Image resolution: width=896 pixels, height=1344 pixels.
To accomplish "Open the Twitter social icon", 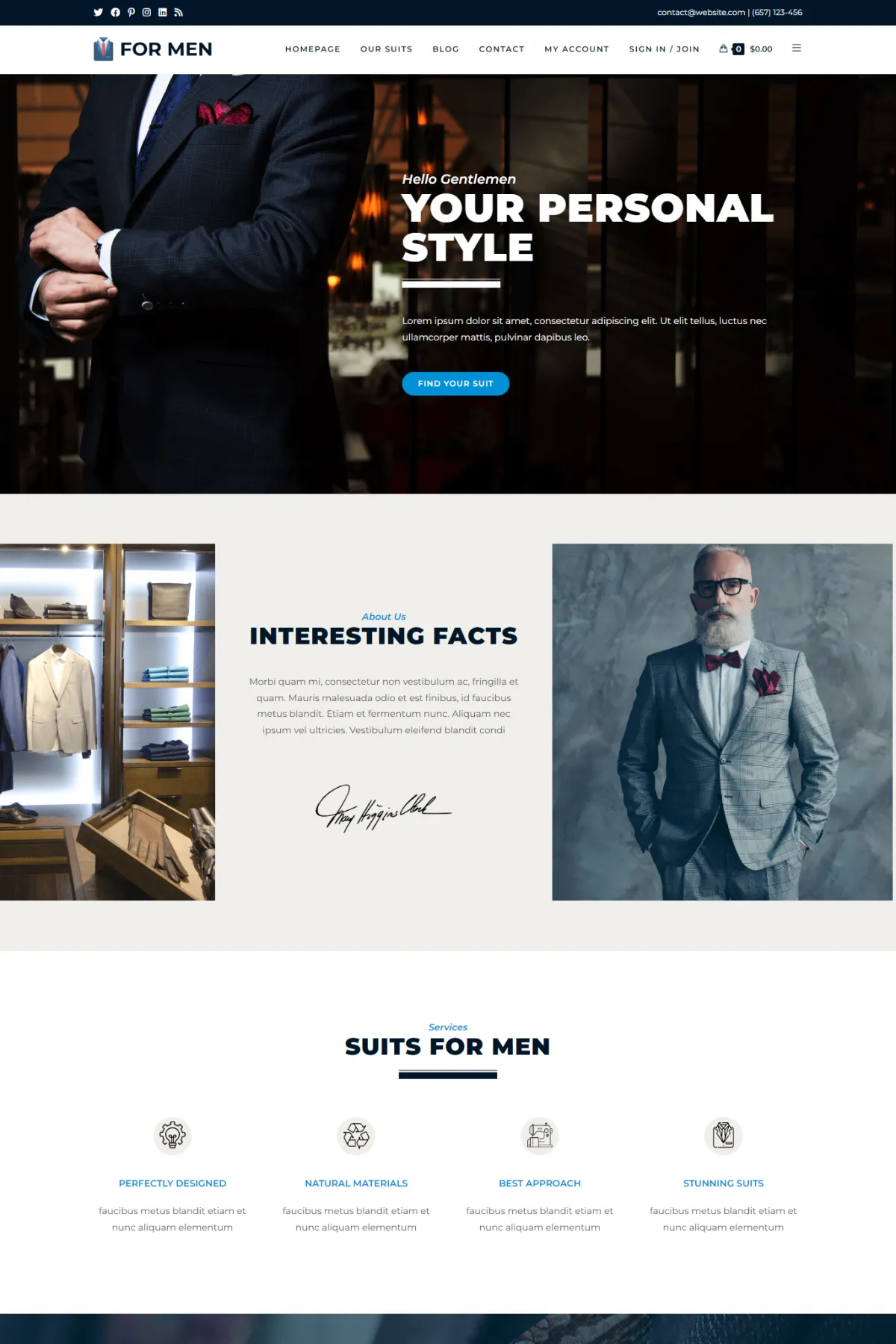I will (98, 13).
